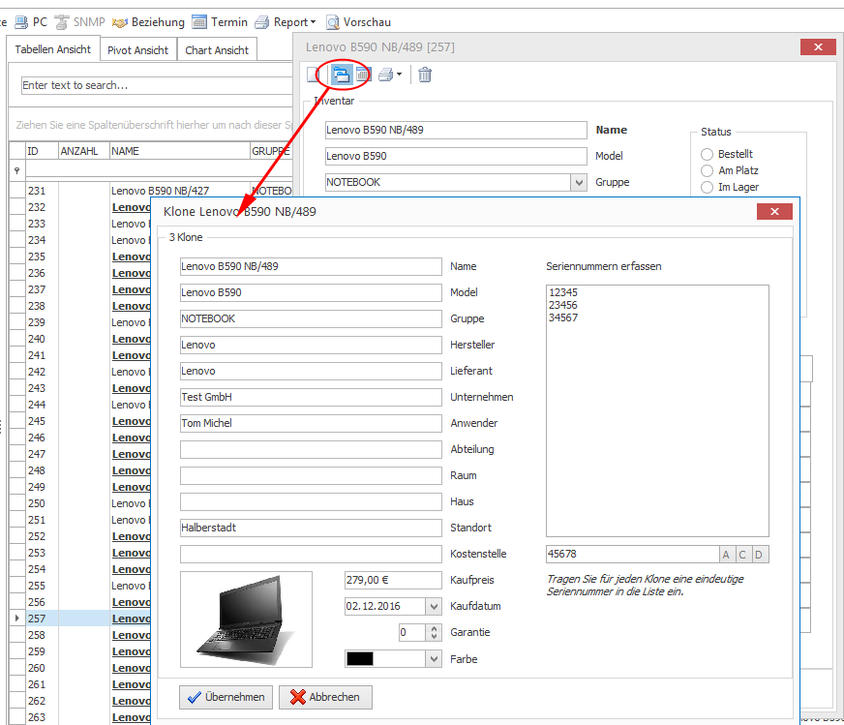This screenshot has width=844, height=725.
Task: Click the Hersteller field
Action: point(311,345)
